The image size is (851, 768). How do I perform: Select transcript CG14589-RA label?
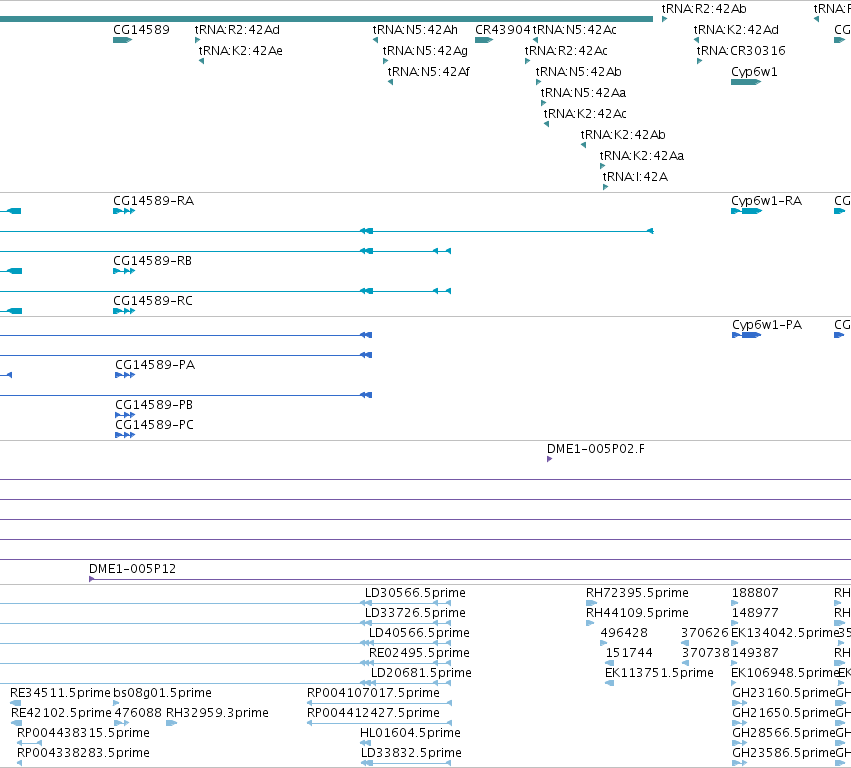pyautogui.click(x=154, y=201)
